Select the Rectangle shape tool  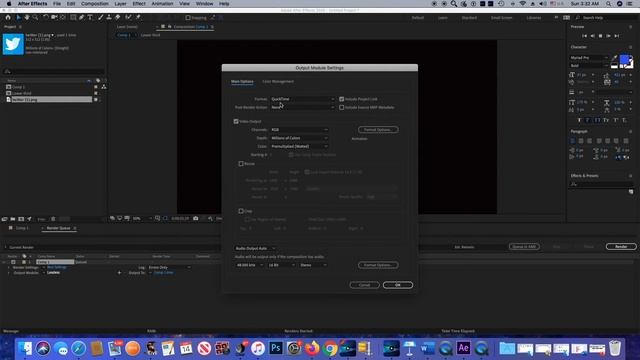[73, 18]
